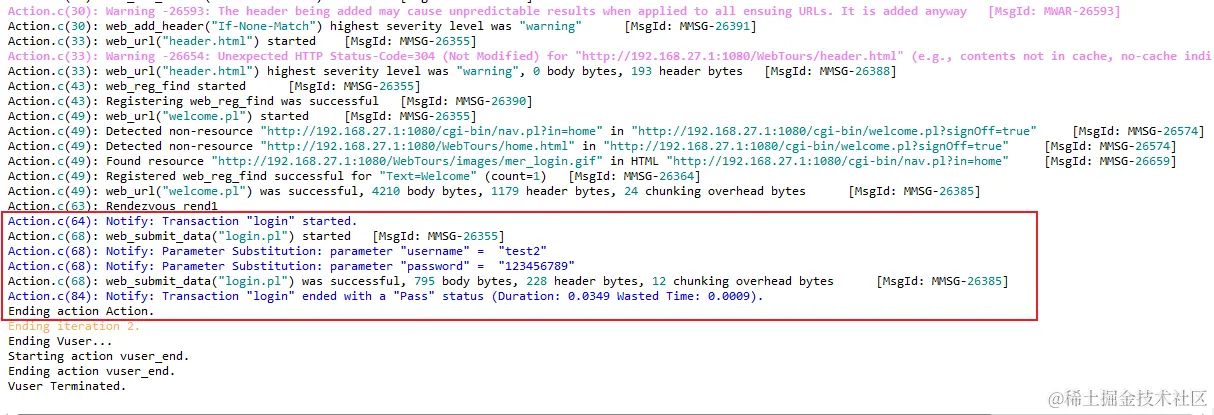
Task: Select the "Vuser Terminated." log line
Action: click(67, 386)
